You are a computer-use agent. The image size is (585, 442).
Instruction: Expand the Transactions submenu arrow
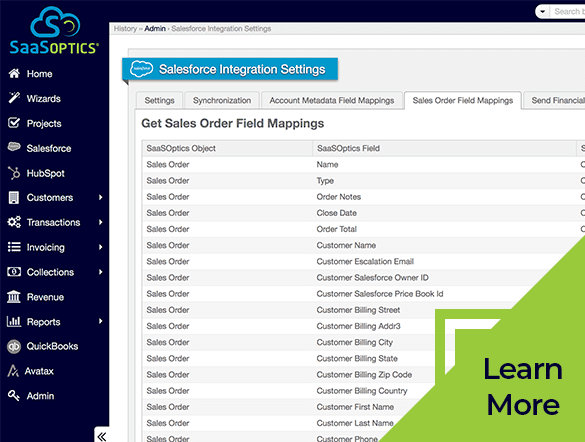[x=100, y=222]
